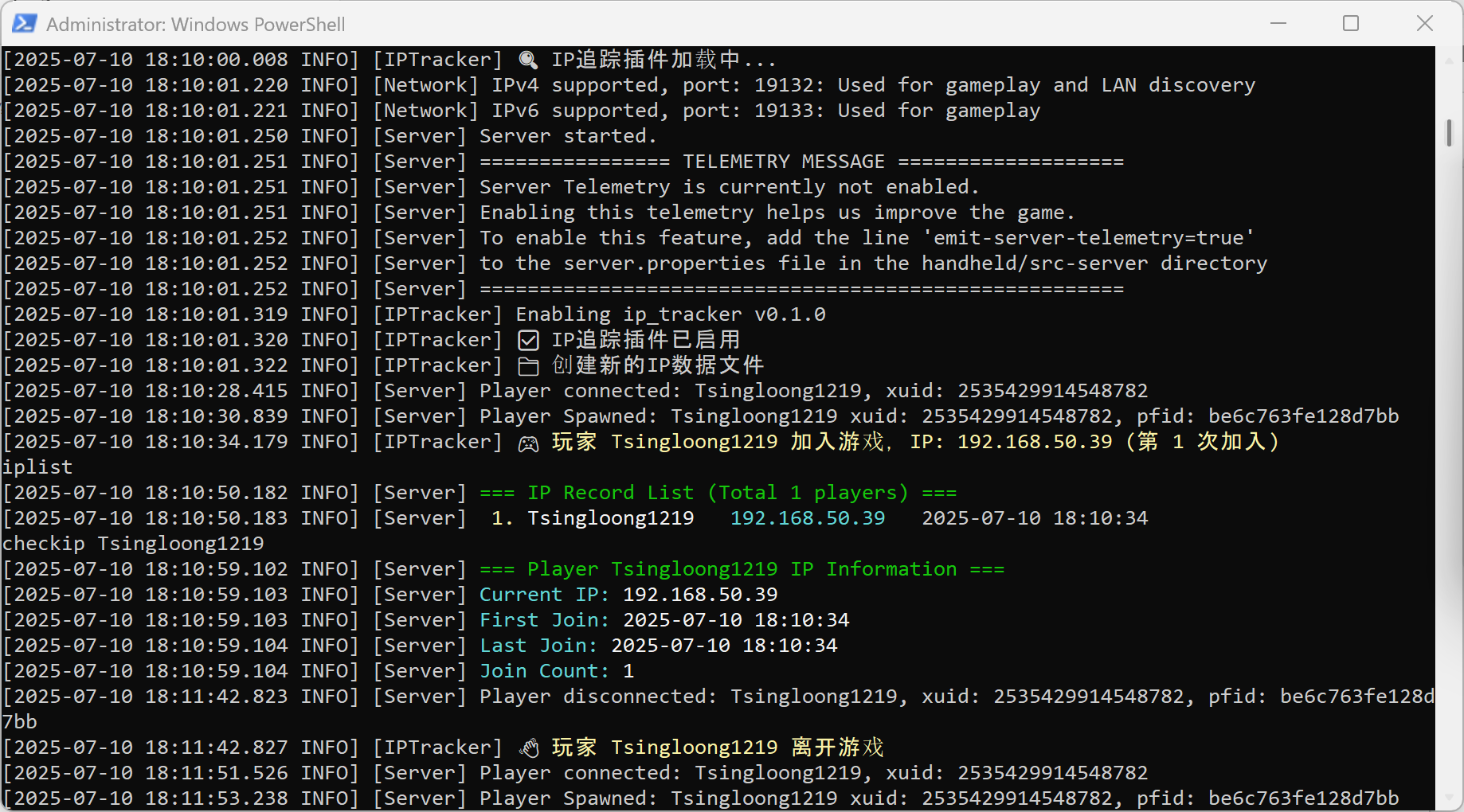Close the PowerShell window
This screenshot has height=812, width=1464.
click(1425, 24)
